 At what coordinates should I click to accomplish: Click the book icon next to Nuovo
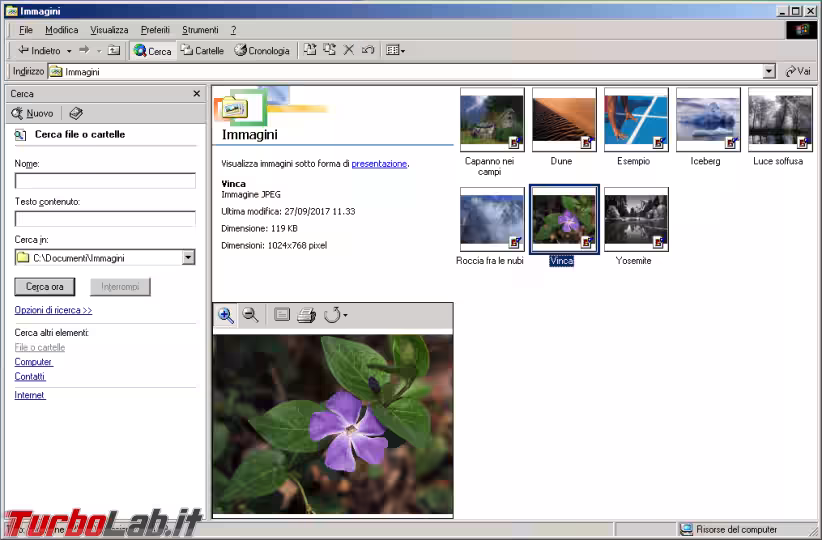[76, 114]
